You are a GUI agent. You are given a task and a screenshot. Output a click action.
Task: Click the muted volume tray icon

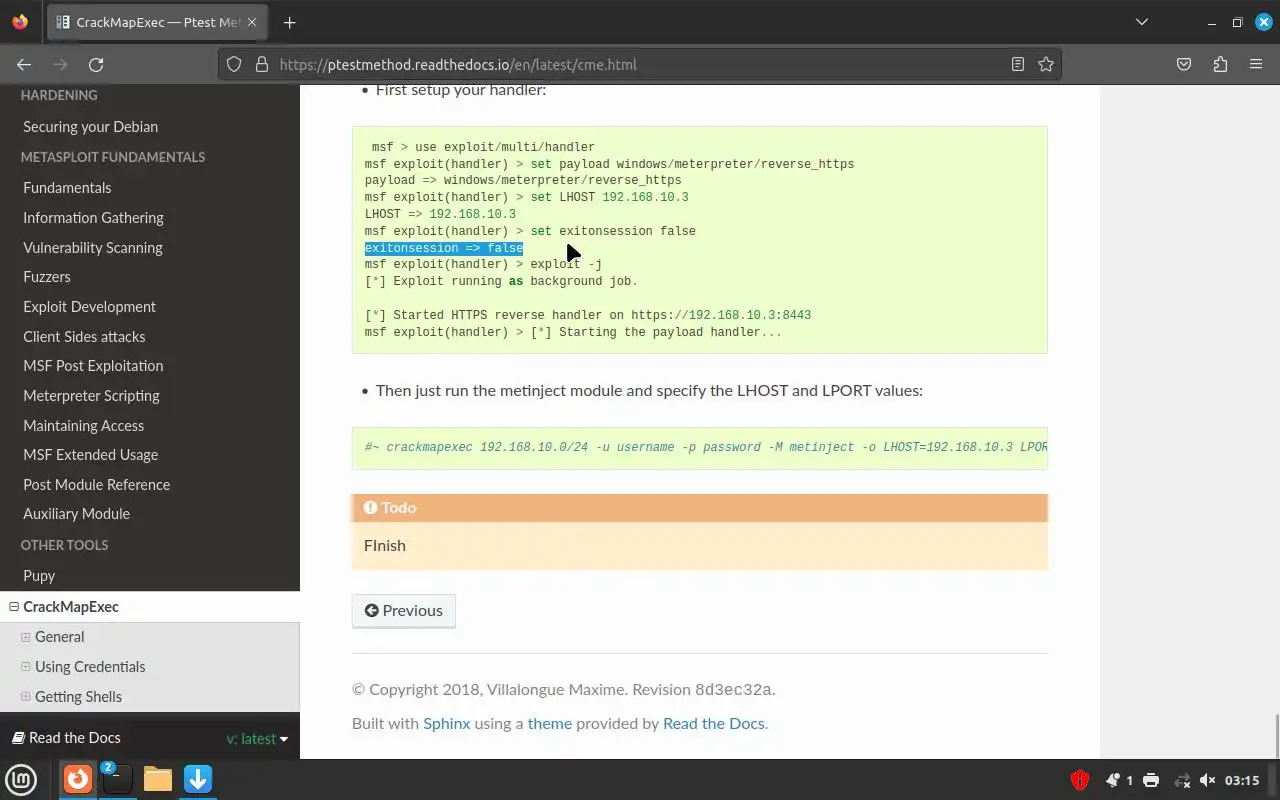[x=1207, y=780]
